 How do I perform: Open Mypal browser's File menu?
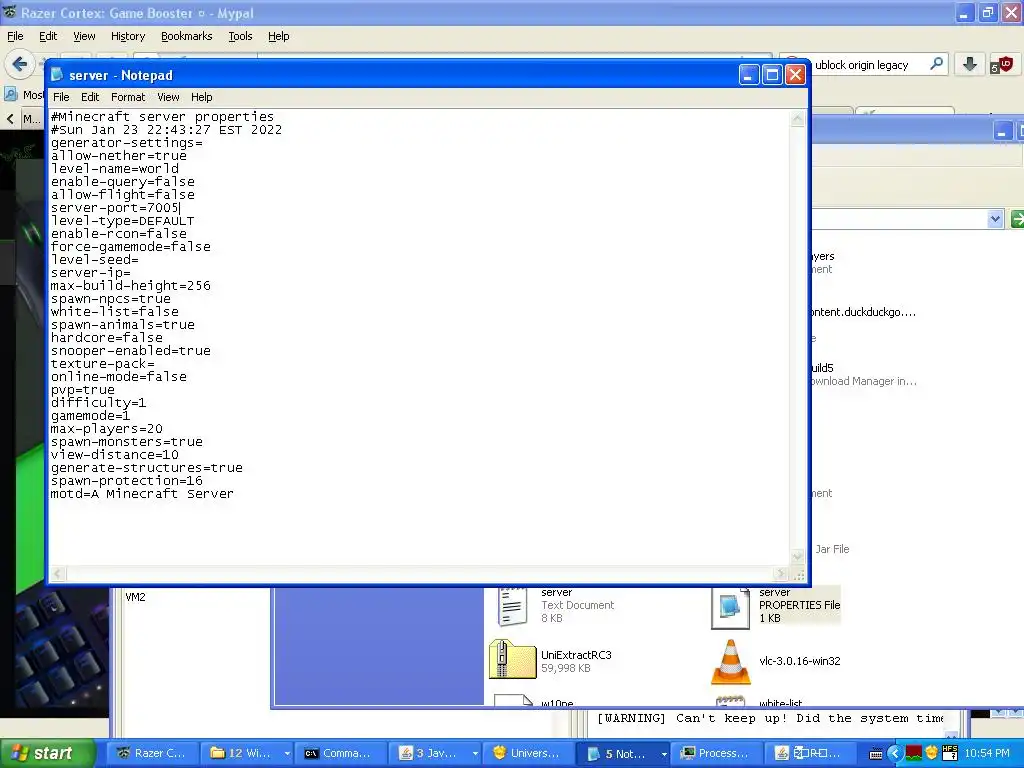pyautogui.click(x=15, y=36)
